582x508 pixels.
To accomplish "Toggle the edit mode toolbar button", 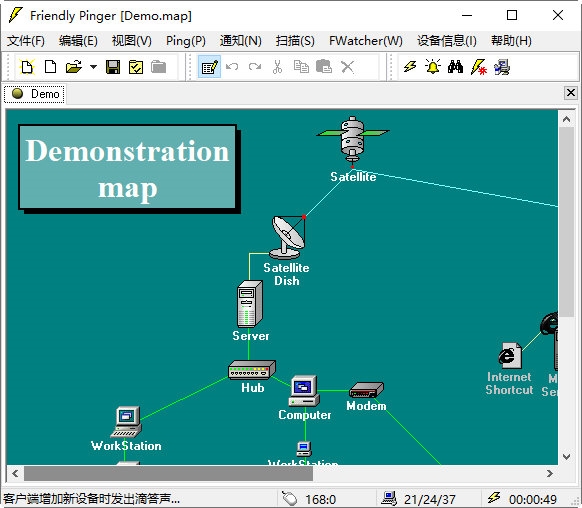I will tap(209, 67).
